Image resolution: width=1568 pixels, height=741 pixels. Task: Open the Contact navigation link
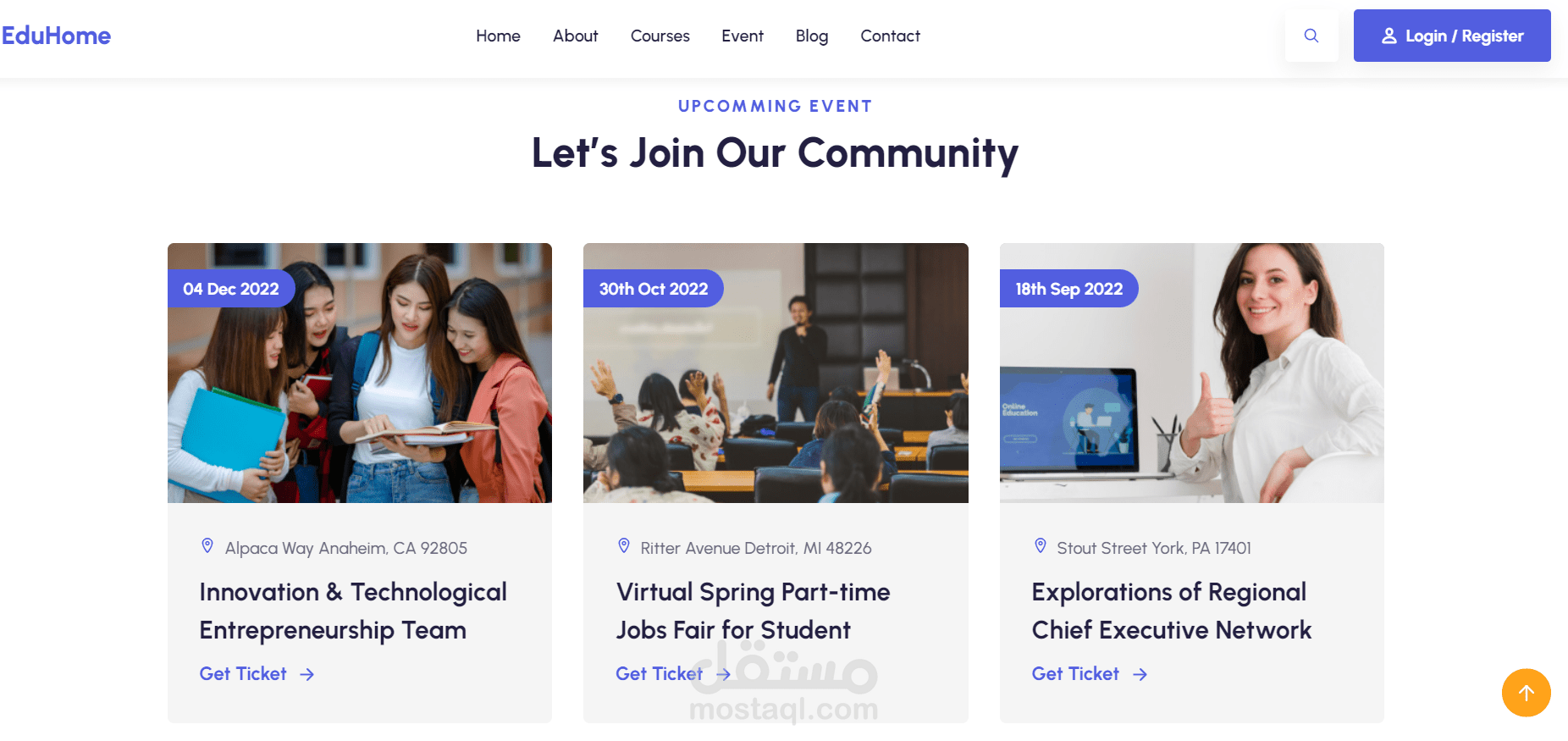coord(890,36)
